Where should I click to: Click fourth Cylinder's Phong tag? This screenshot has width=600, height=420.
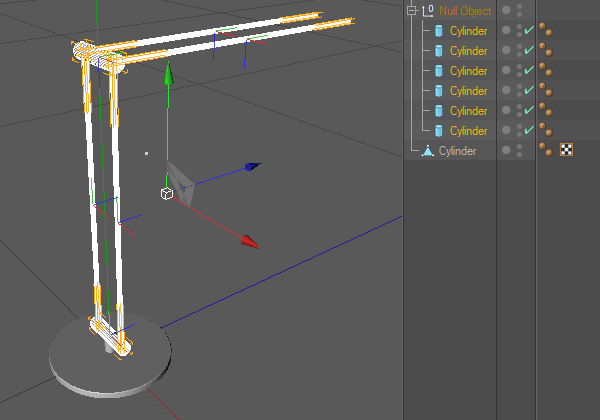(546, 90)
